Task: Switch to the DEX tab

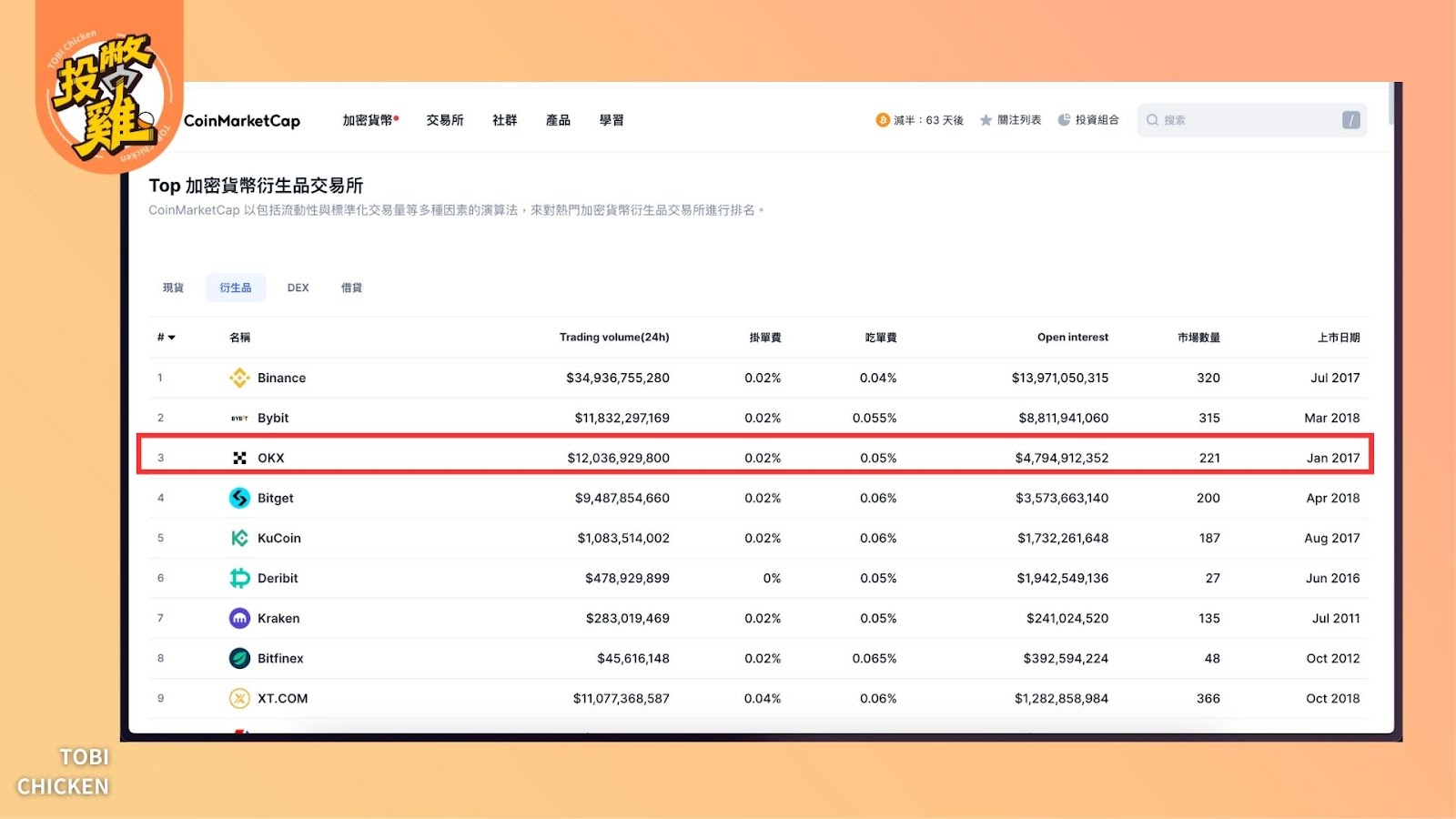Action: tap(298, 288)
